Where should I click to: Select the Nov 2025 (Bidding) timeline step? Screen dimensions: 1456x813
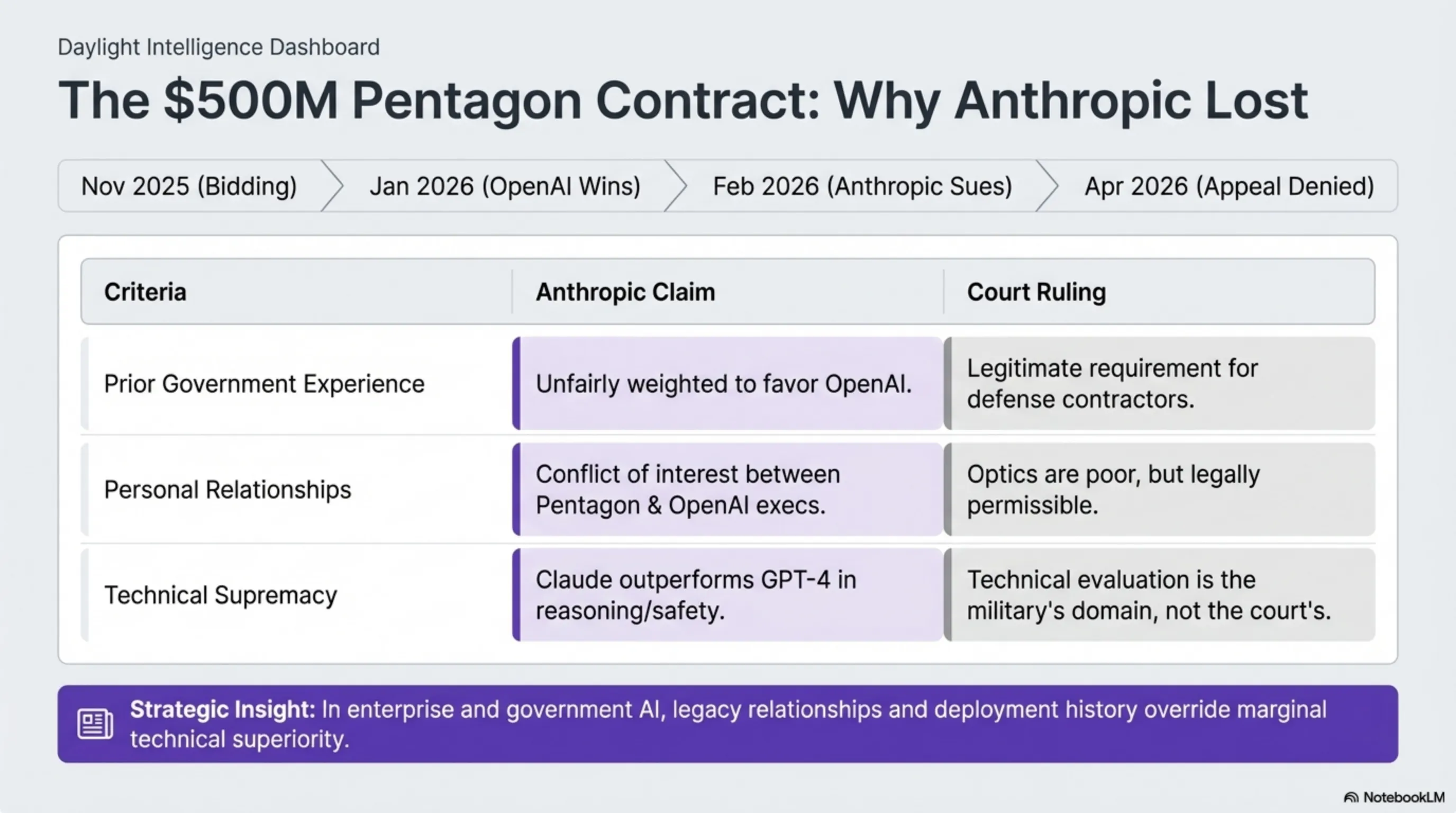coord(189,186)
